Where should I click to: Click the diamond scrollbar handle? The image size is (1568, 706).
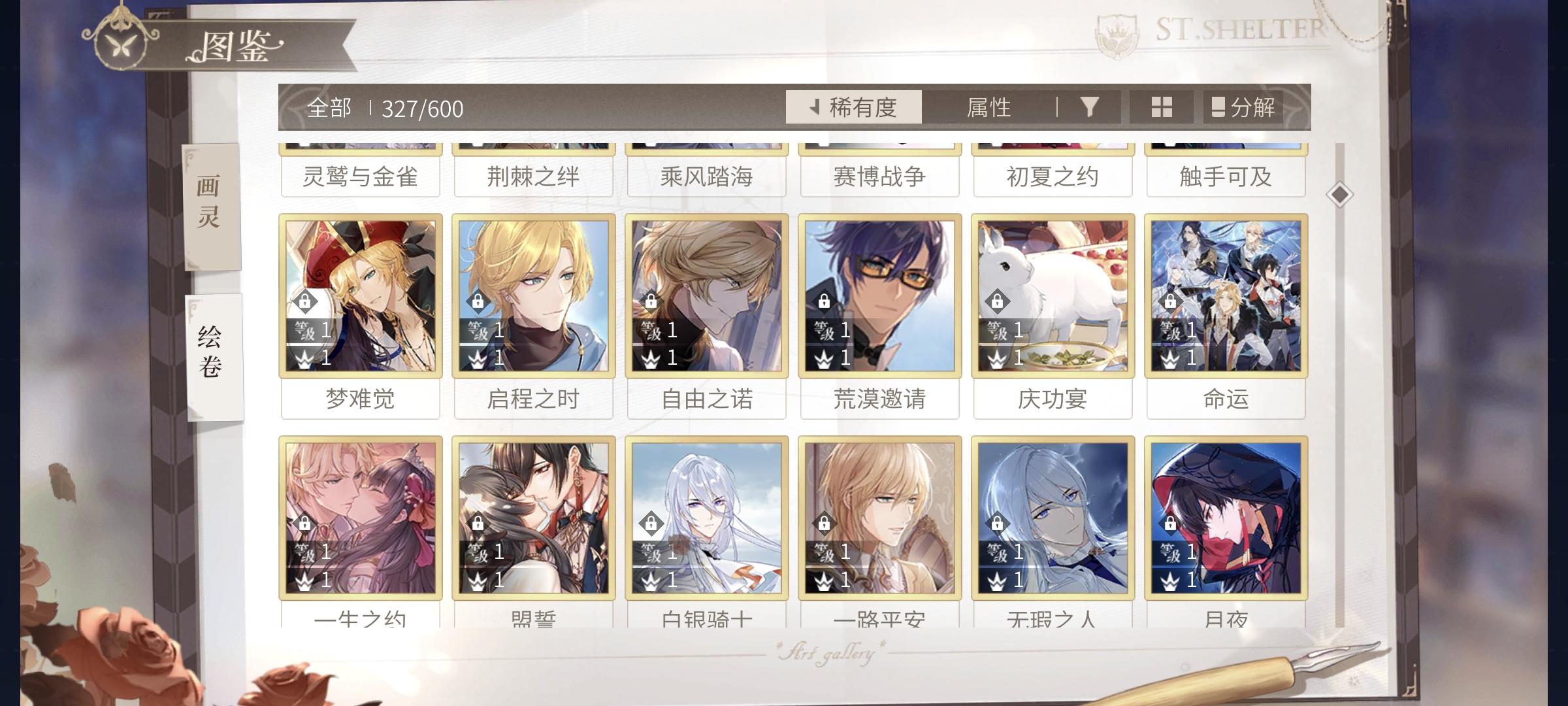(1340, 194)
